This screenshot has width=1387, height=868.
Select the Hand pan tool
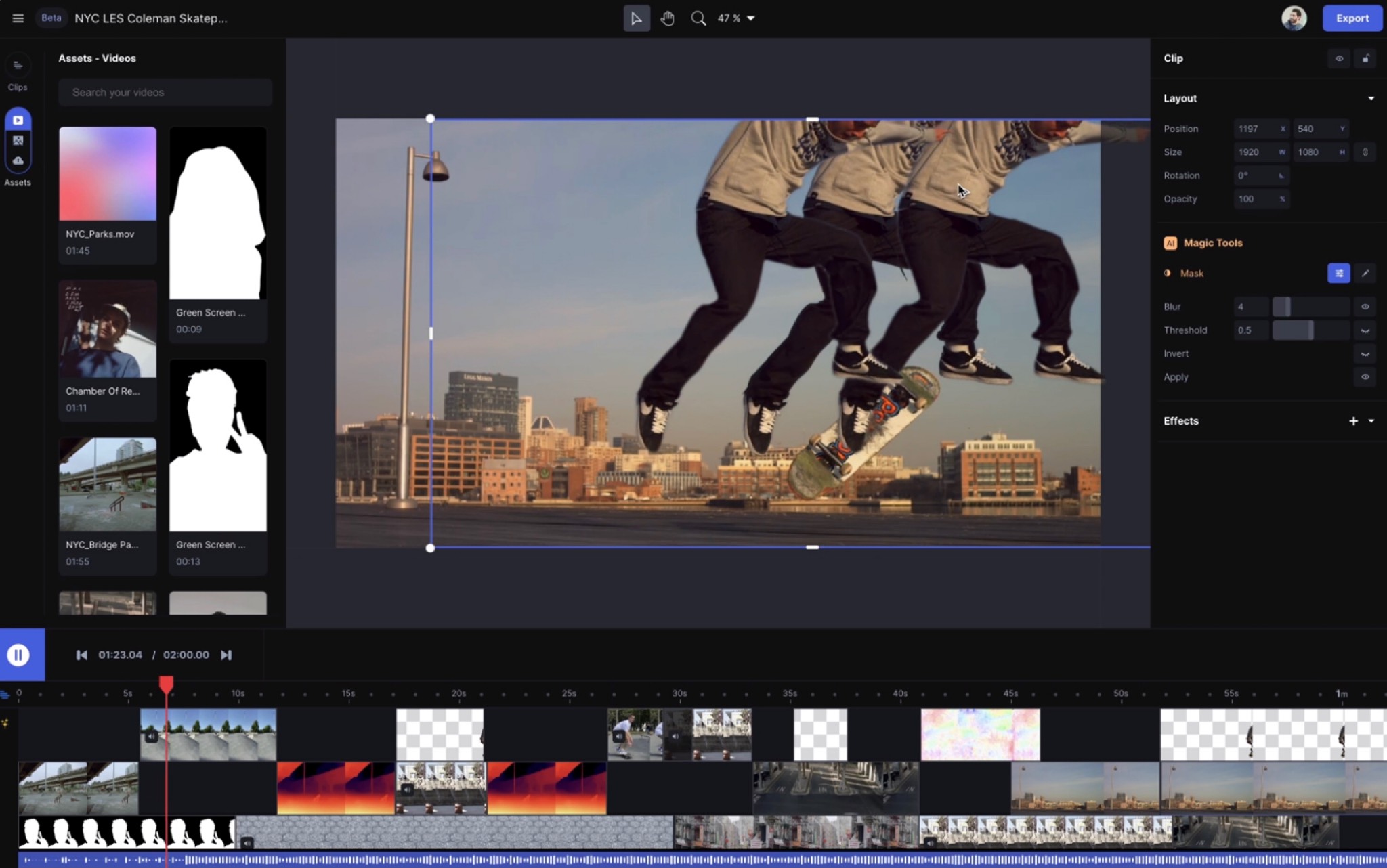[667, 18]
